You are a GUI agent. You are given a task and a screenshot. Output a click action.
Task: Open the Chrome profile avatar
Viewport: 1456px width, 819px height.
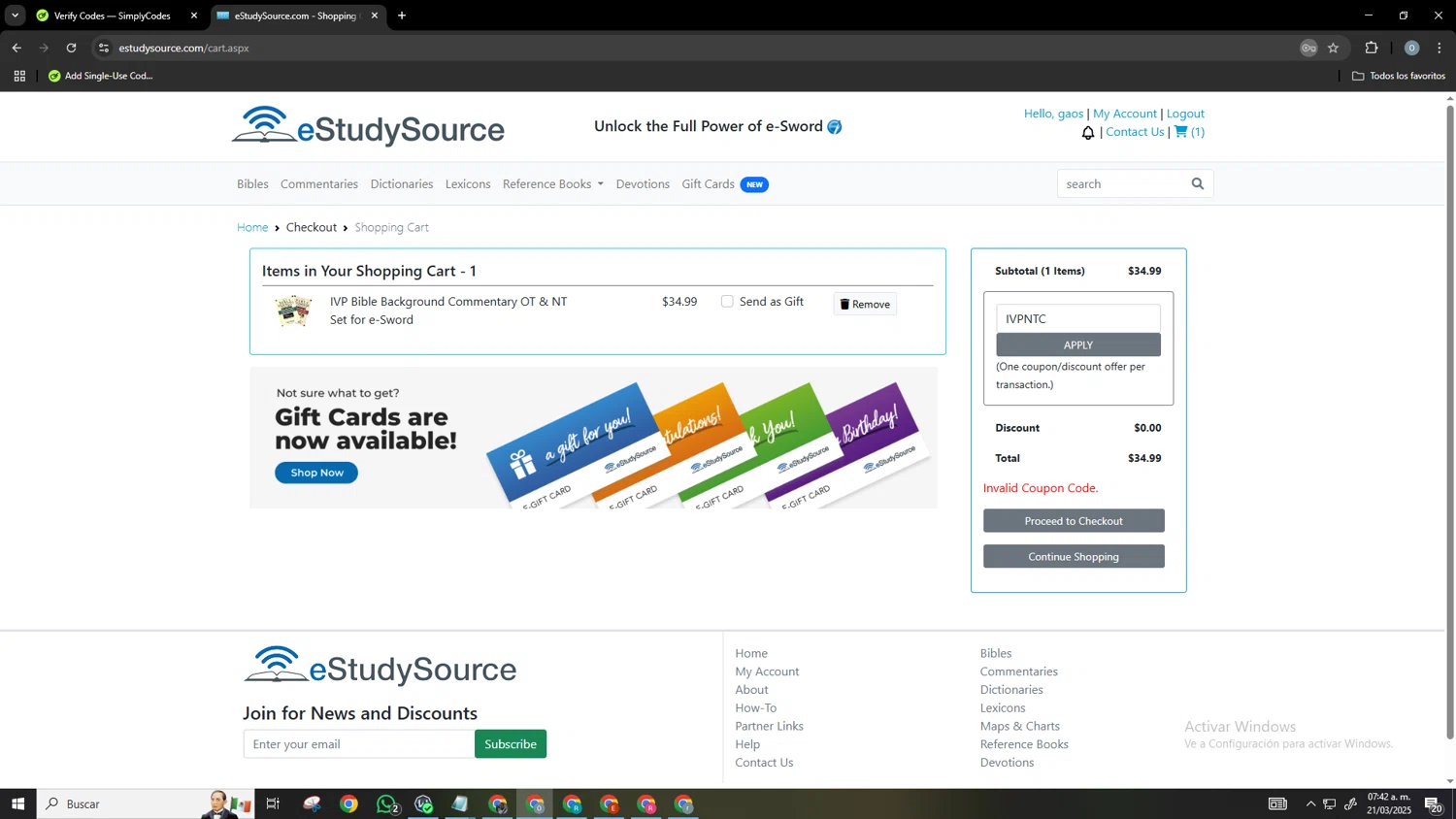point(1412,48)
